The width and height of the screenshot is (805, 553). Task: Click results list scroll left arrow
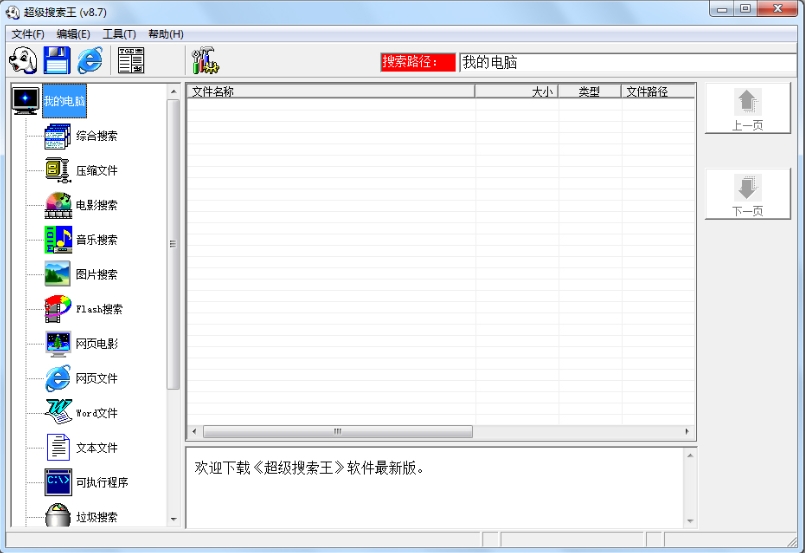click(x=194, y=431)
